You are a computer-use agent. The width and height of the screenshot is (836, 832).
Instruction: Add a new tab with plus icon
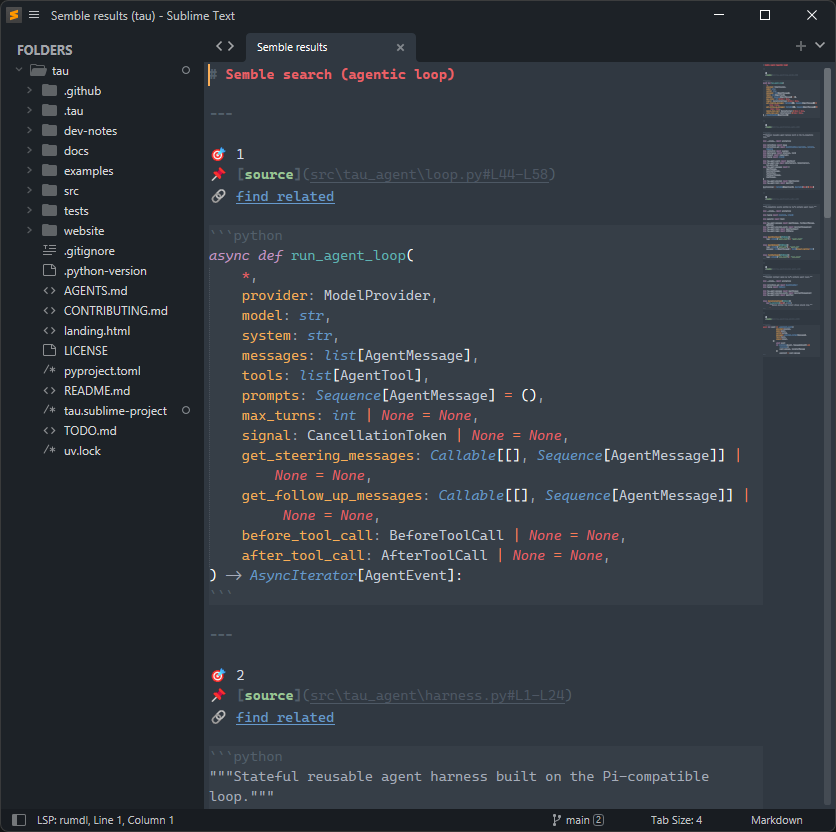[801, 46]
